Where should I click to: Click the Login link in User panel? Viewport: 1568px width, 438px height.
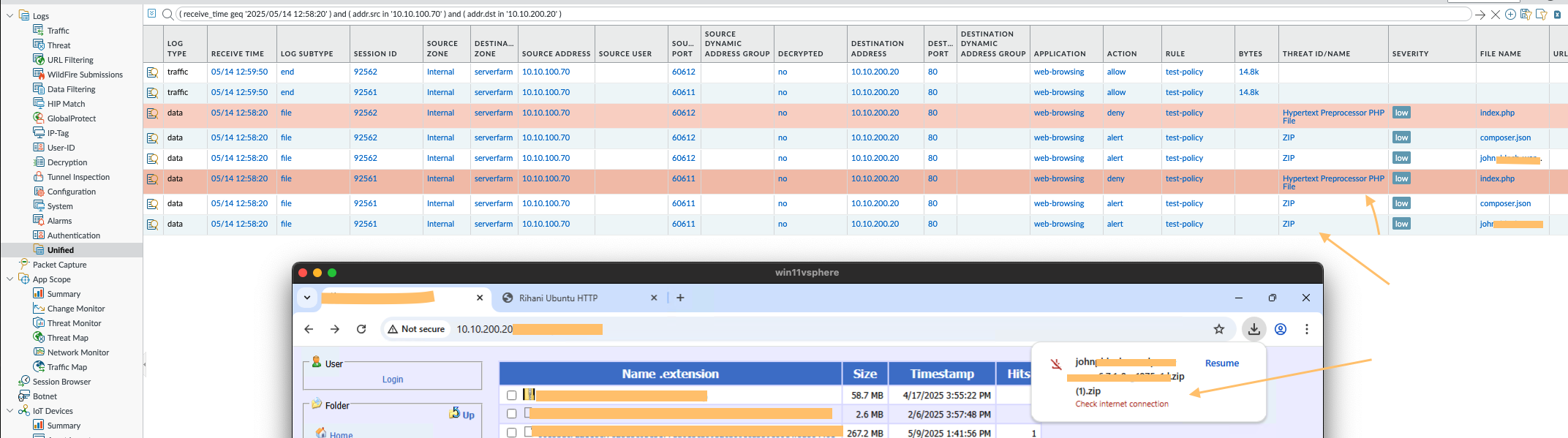pos(392,380)
